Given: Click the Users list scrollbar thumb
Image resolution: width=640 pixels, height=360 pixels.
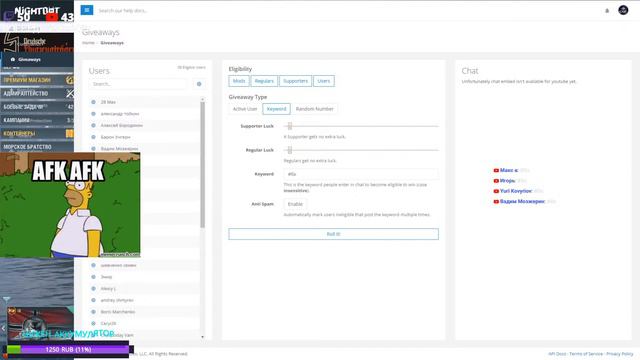Looking at the screenshot, I should pyautogui.click(x=202, y=164).
